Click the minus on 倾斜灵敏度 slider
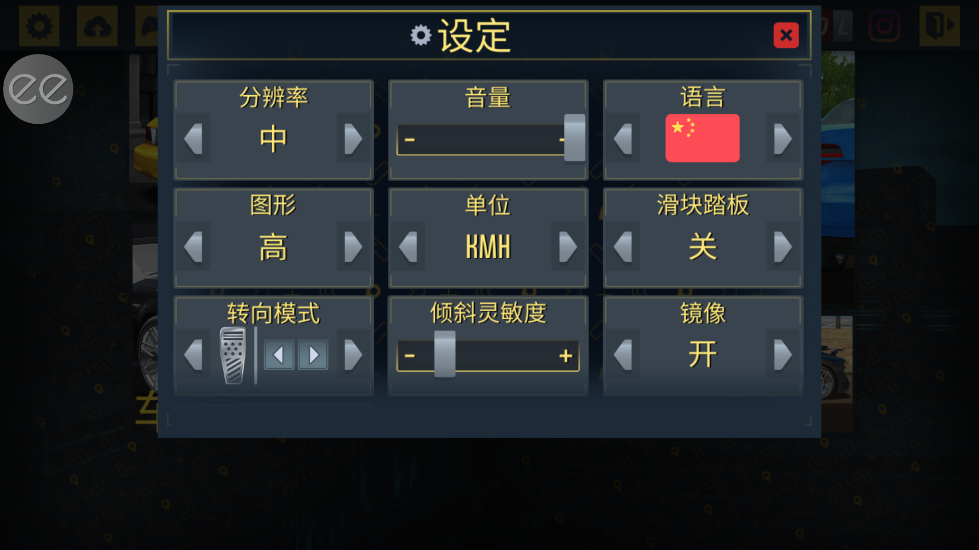The image size is (979, 550). tap(410, 356)
